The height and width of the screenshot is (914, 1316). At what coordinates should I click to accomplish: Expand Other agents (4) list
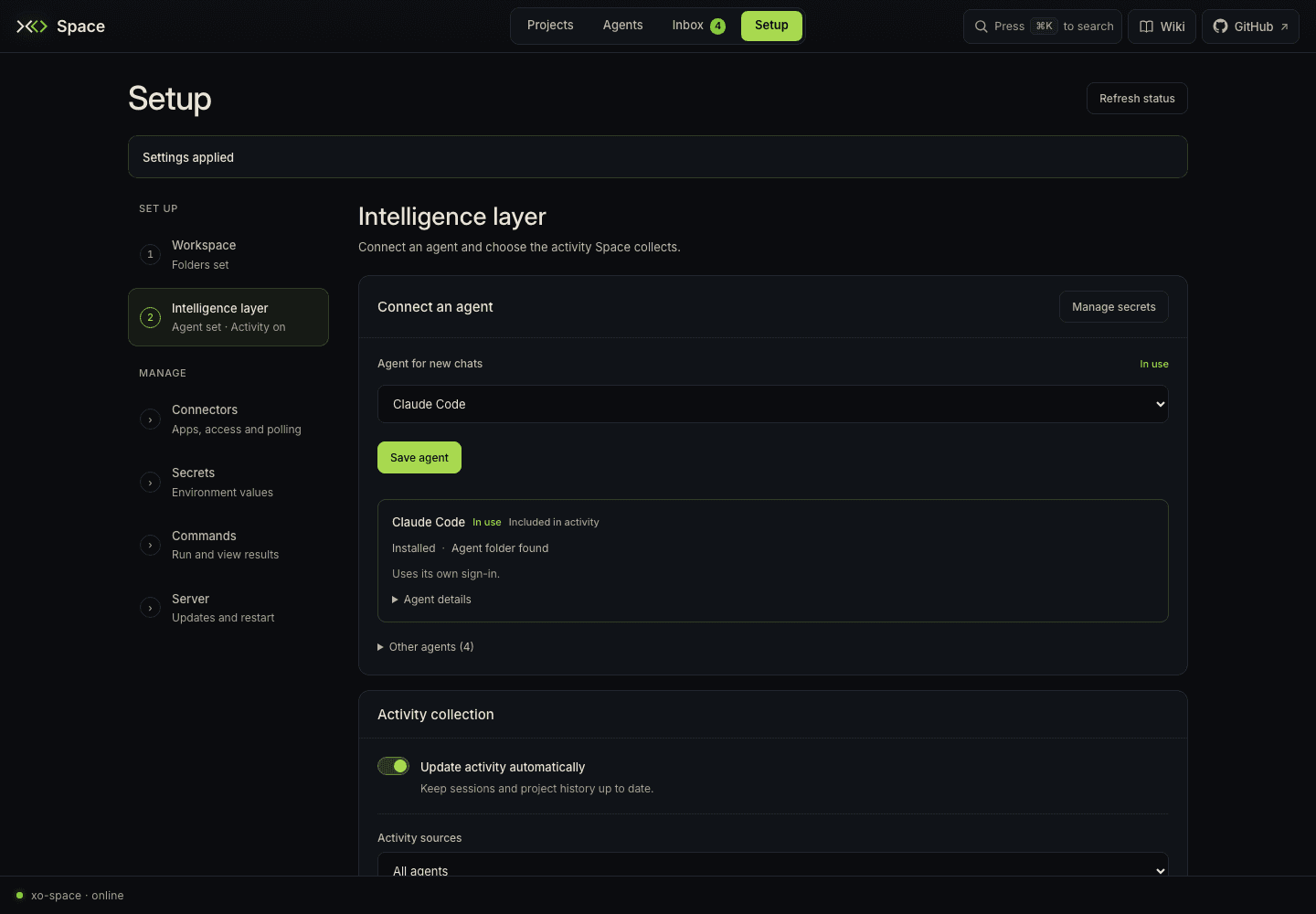tap(426, 647)
